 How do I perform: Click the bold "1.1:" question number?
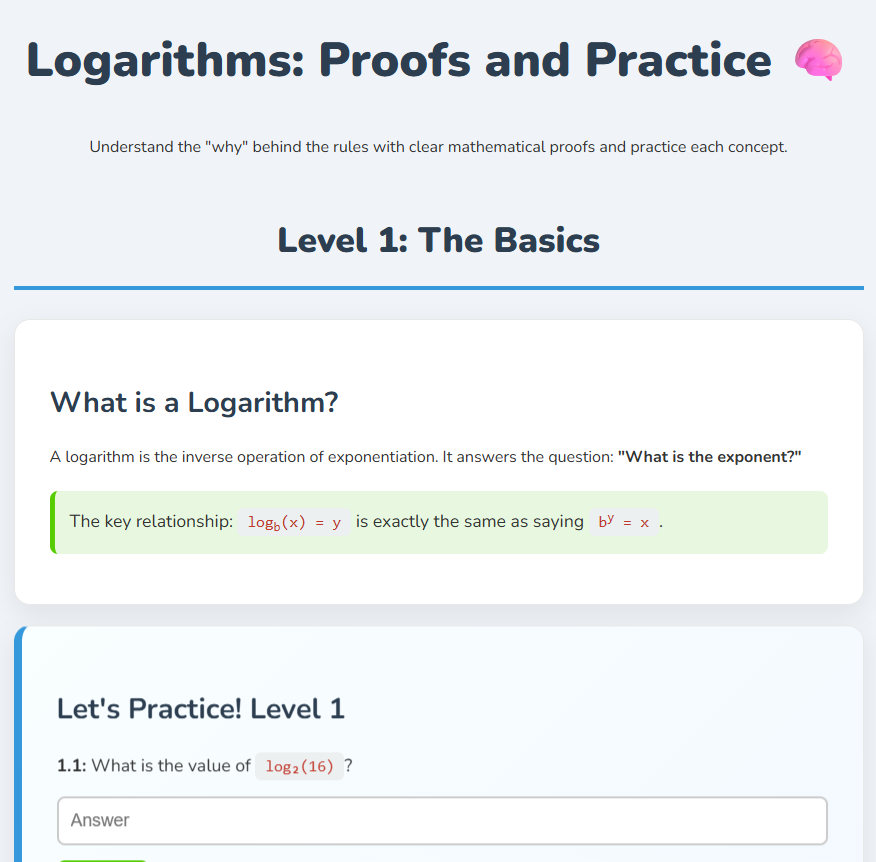pos(72,766)
